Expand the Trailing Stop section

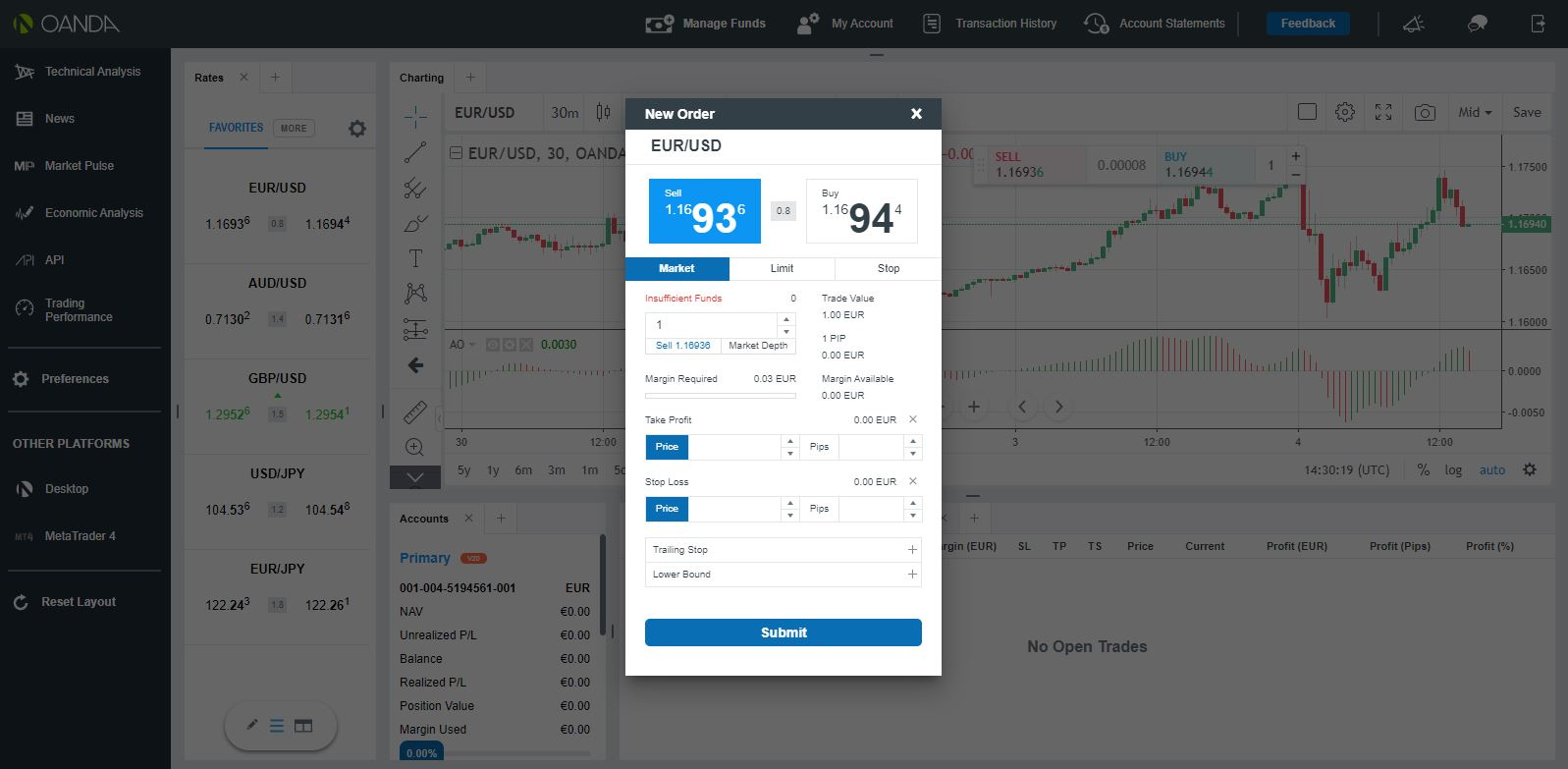[x=912, y=550]
